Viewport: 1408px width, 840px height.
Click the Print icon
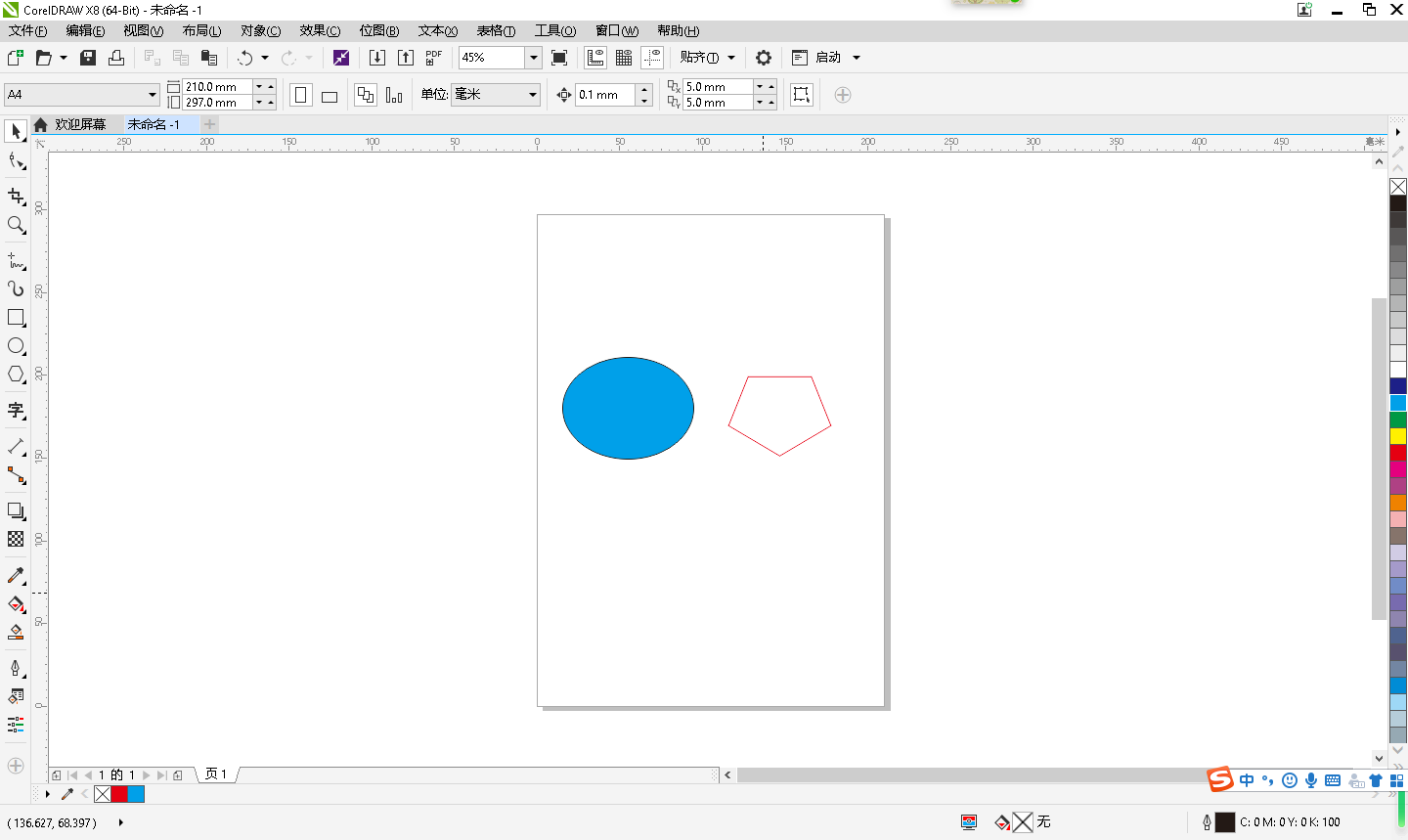[x=116, y=58]
